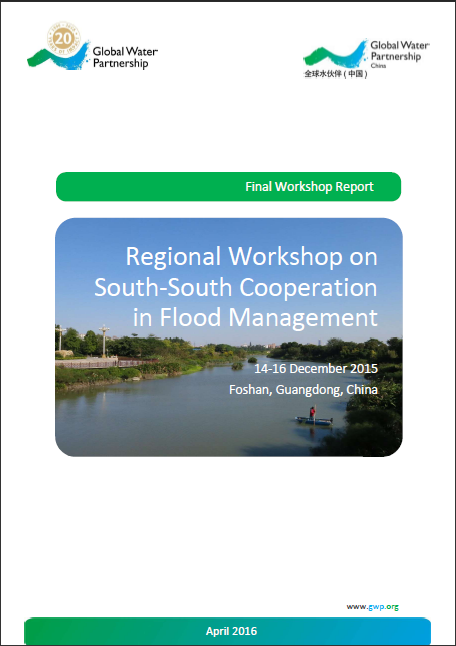Click the gold 20 anniversary badge
The image size is (456, 646).
click(63, 39)
